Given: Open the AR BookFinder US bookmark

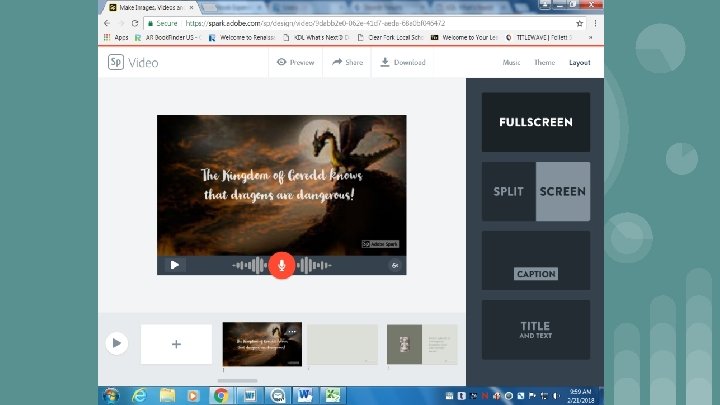Looking at the screenshot, I should tap(168, 37).
